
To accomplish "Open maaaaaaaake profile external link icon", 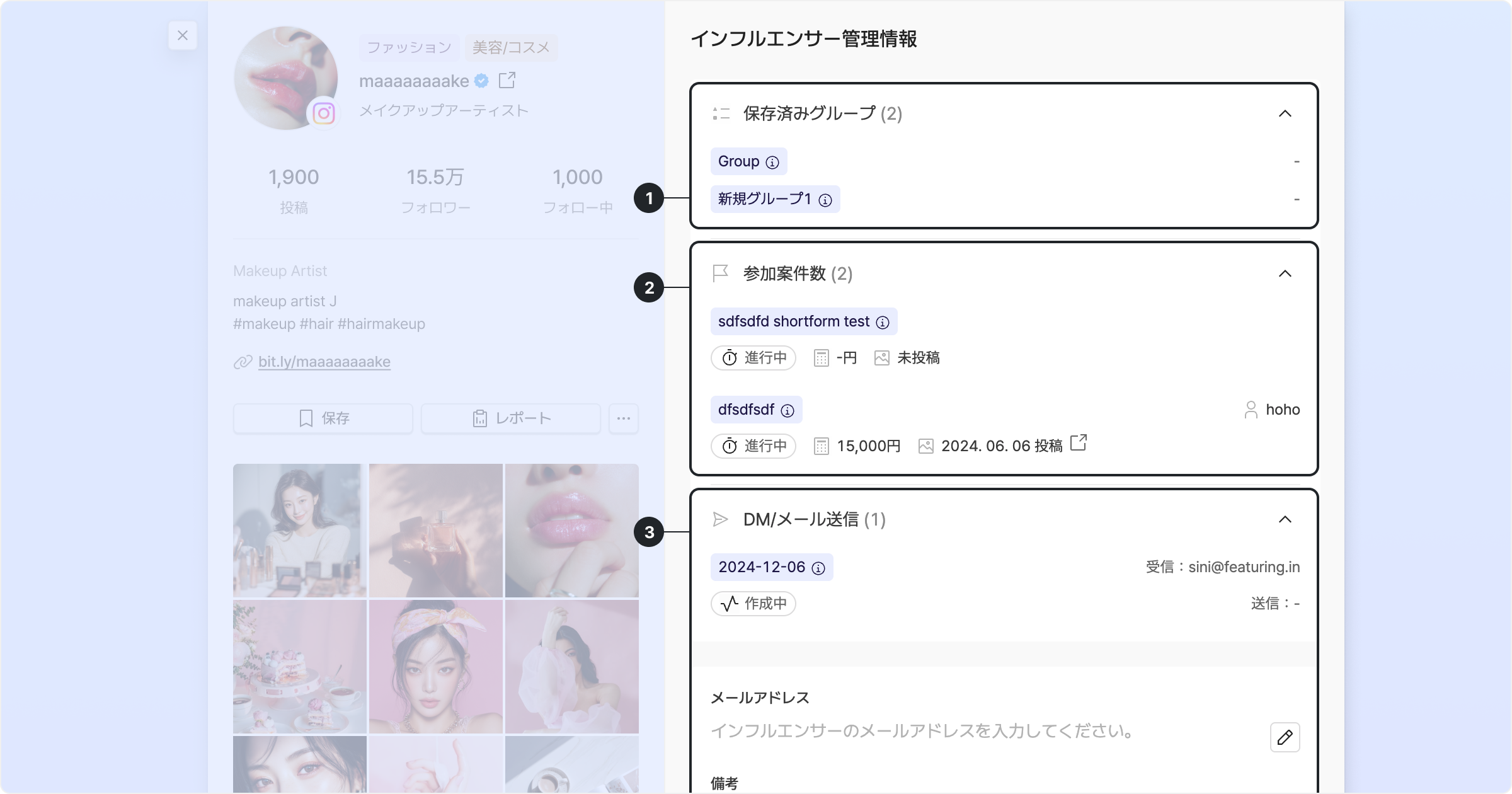I will pyautogui.click(x=507, y=80).
